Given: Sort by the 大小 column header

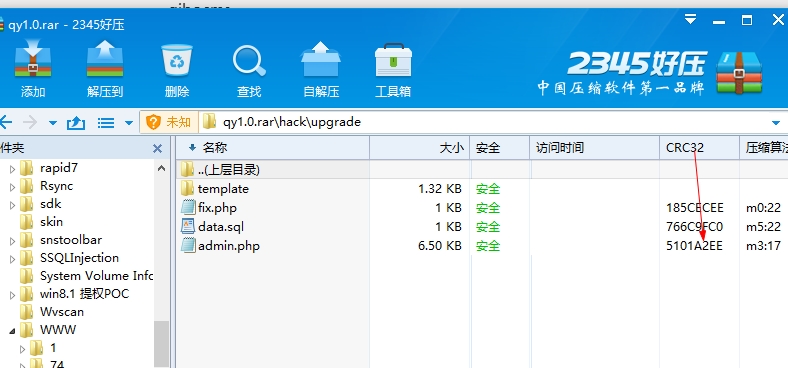Looking at the screenshot, I should pyautogui.click(x=420, y=148).
